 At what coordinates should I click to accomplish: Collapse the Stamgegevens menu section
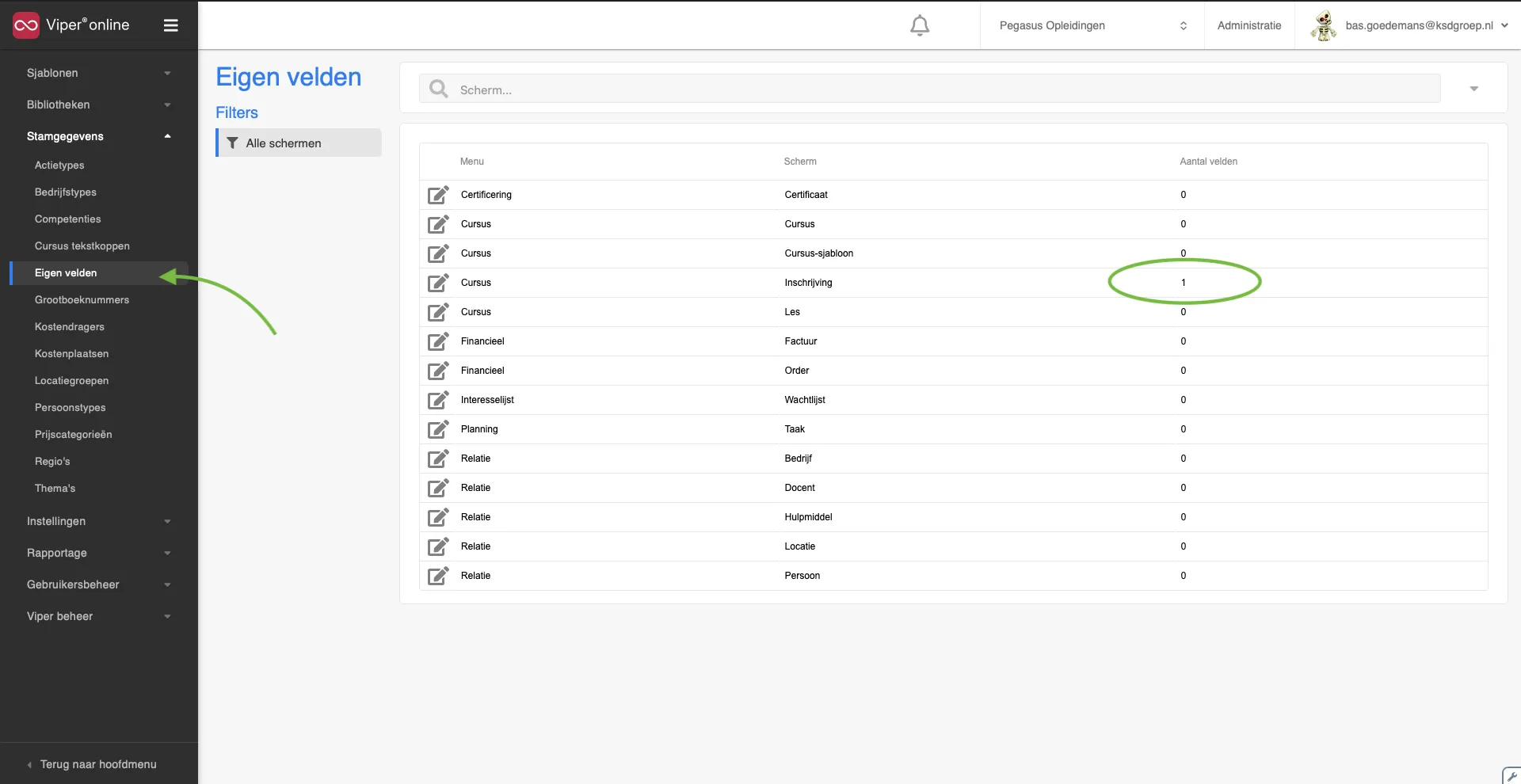(x=99, y=136)
